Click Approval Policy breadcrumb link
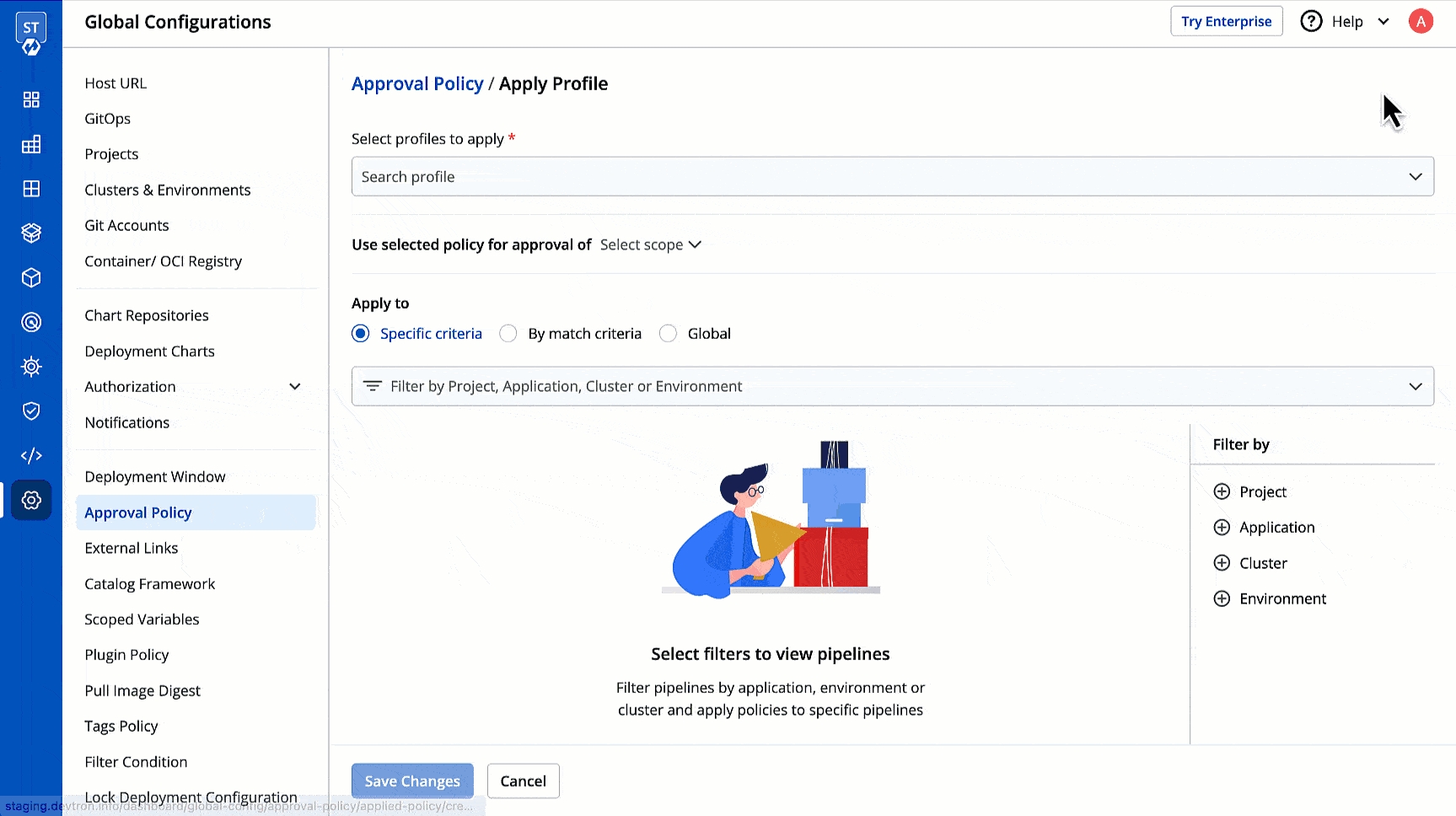This screenshot has height=816, width=1456. [417, 84]
